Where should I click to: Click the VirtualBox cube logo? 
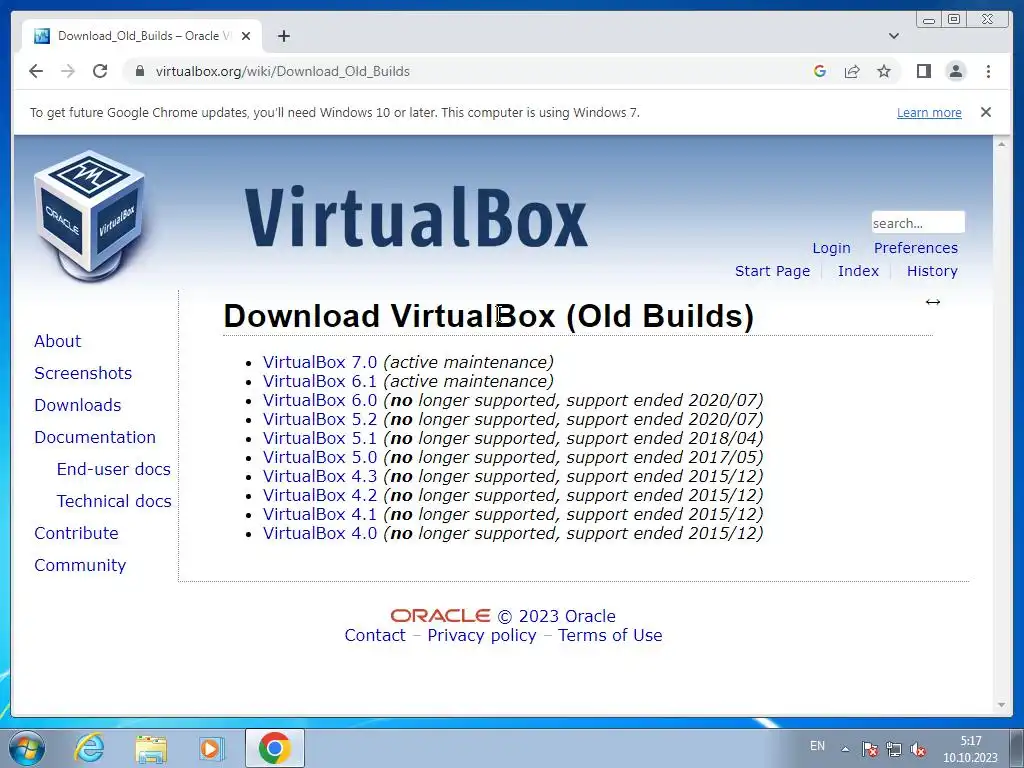90,216
